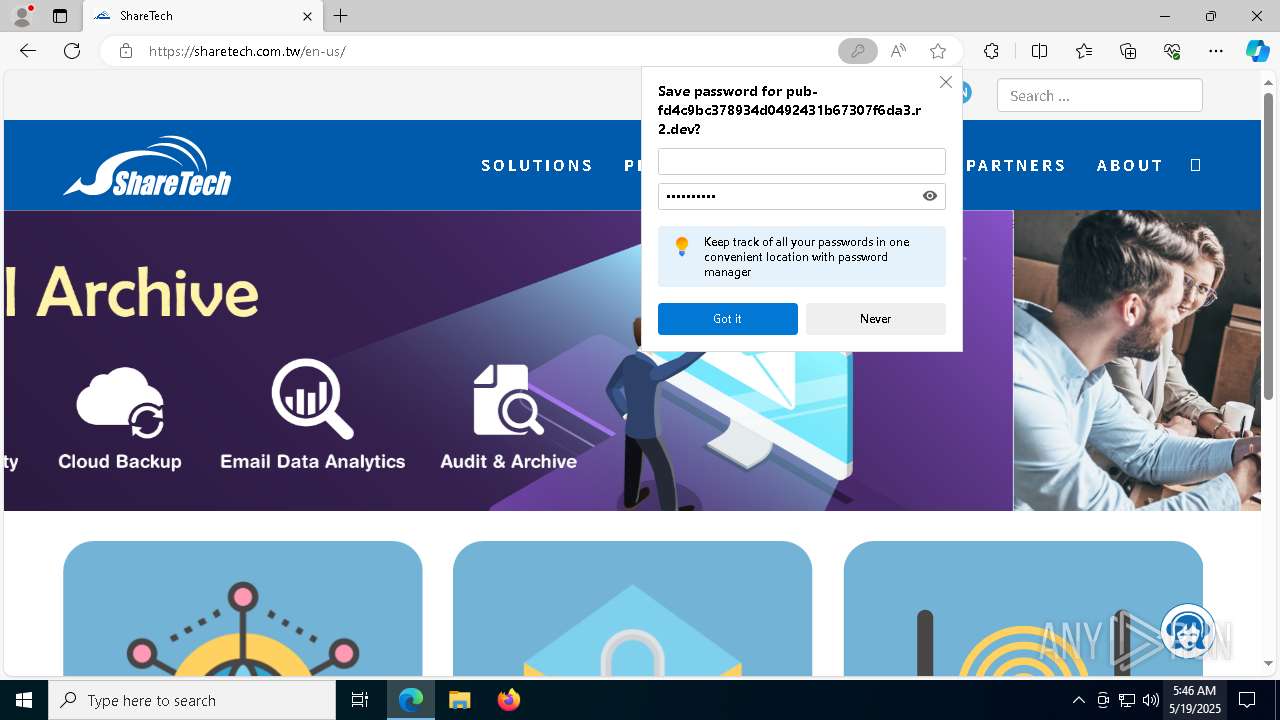The height and width of the screenshot is (720, 1280).
Task: Open SOLUTIONS navigation menu
Action: (537, 165)
